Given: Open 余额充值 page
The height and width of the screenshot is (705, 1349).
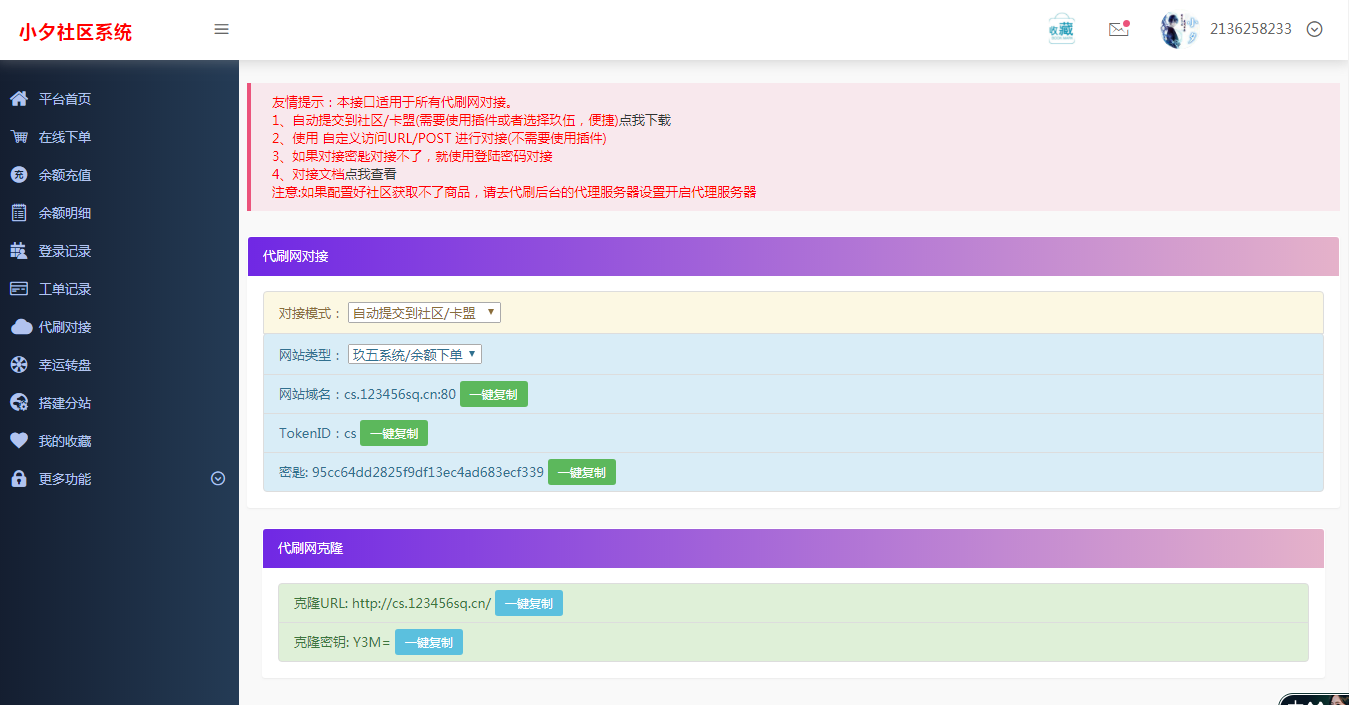Looking at the screenshot, I should [65, 175].
